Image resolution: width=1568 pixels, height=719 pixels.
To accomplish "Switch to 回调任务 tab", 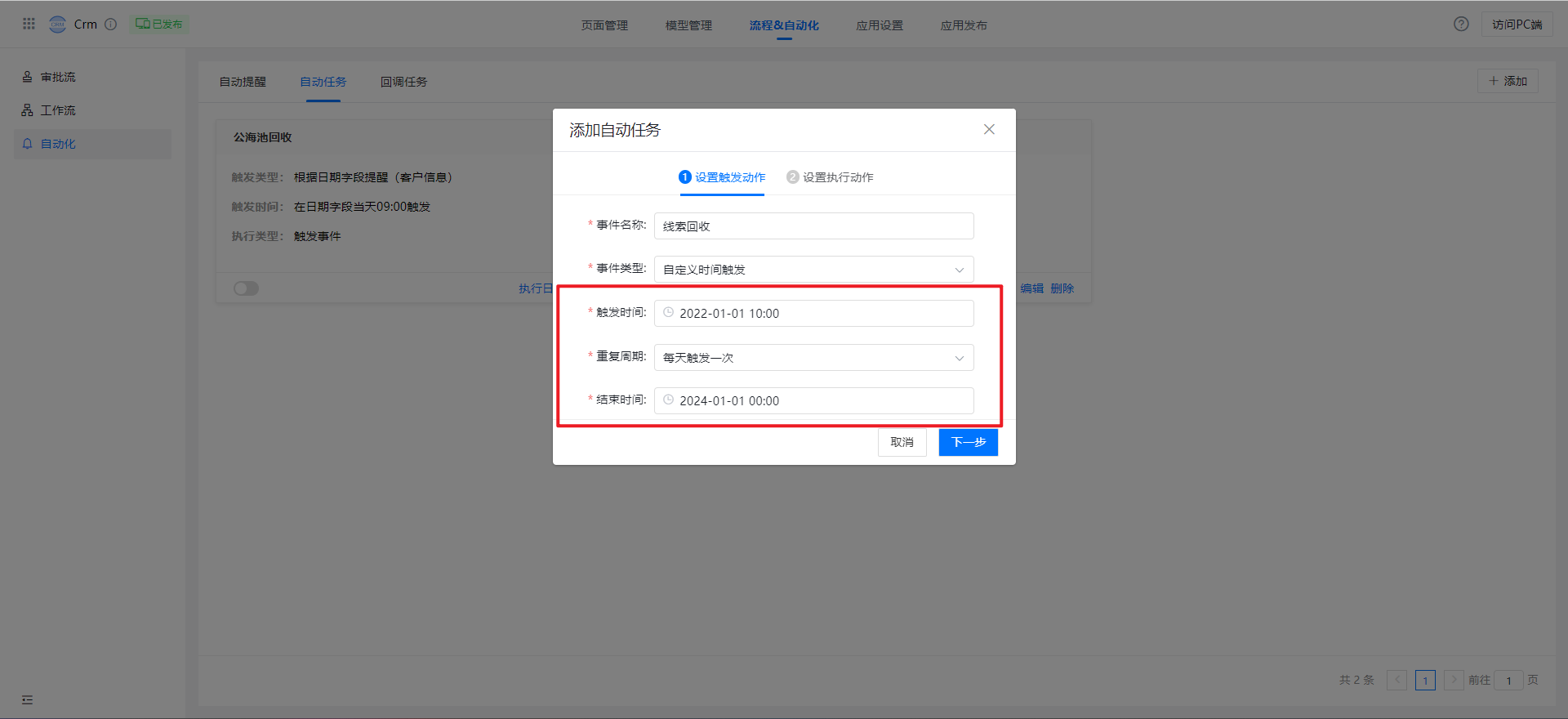I will [x=404, y=82].
